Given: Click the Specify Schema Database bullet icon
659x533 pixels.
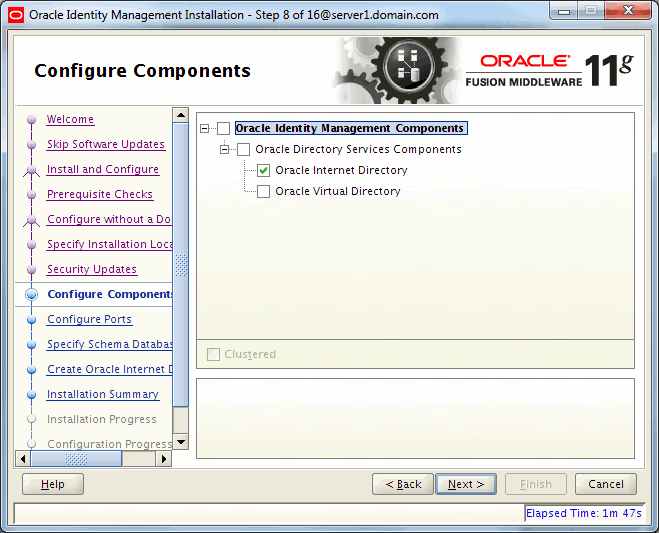Looking at the screenshot, I should point(32,345).
